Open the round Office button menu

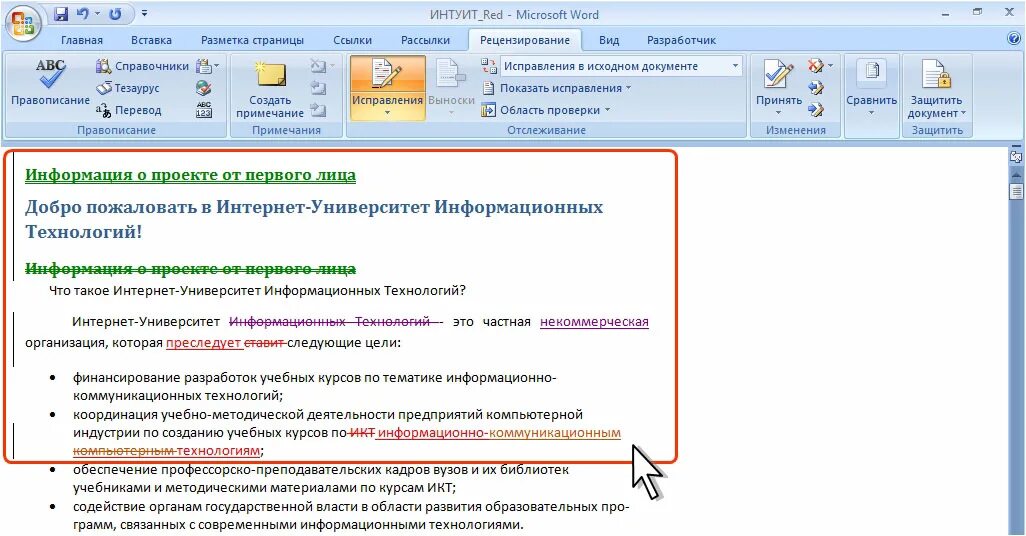click(22, 23)
